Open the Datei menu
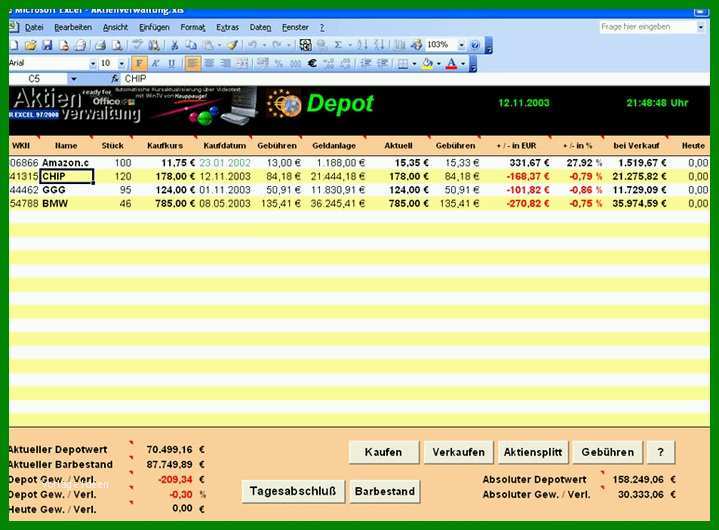This screenshot has width=719, height=530. click(x=33, y=28)
